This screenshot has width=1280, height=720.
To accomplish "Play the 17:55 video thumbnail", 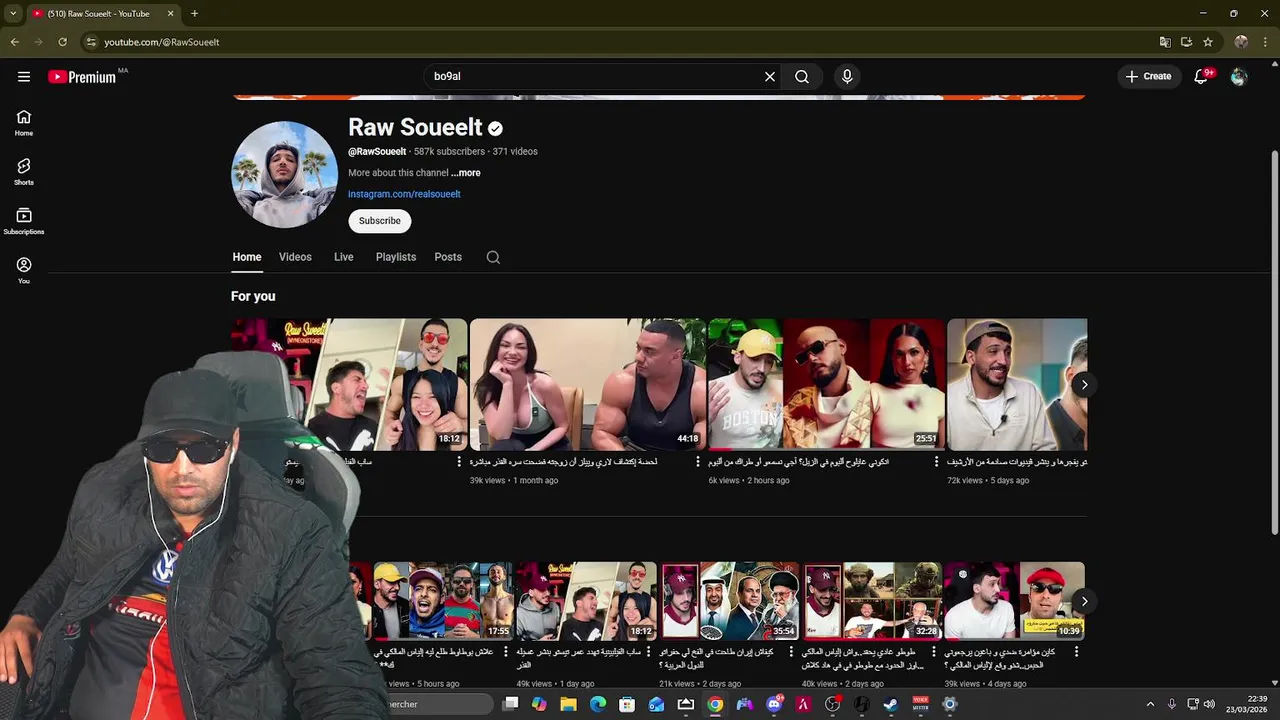I will pos(443,600).
